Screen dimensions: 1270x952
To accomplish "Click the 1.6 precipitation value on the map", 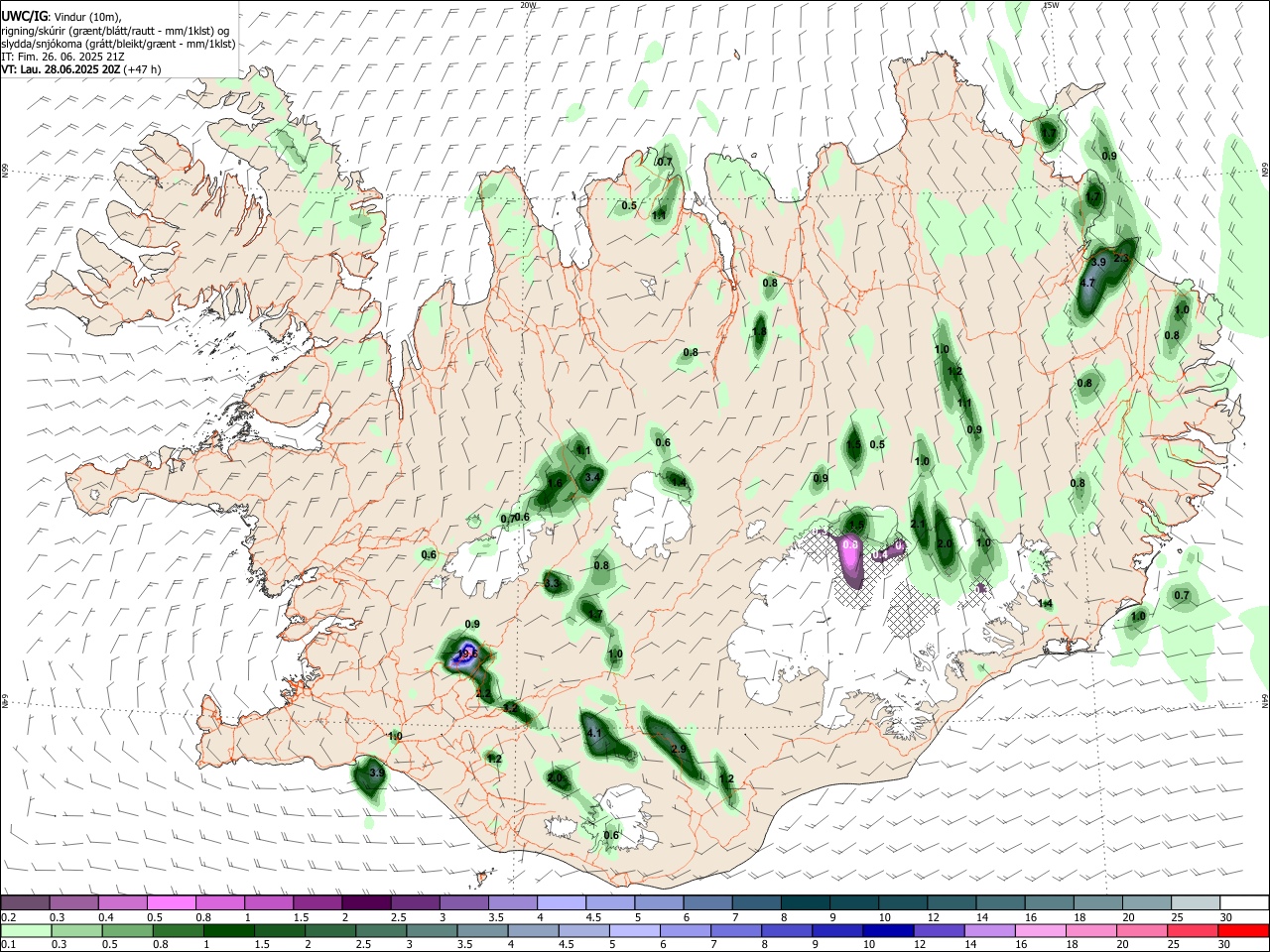I will 555,484.
